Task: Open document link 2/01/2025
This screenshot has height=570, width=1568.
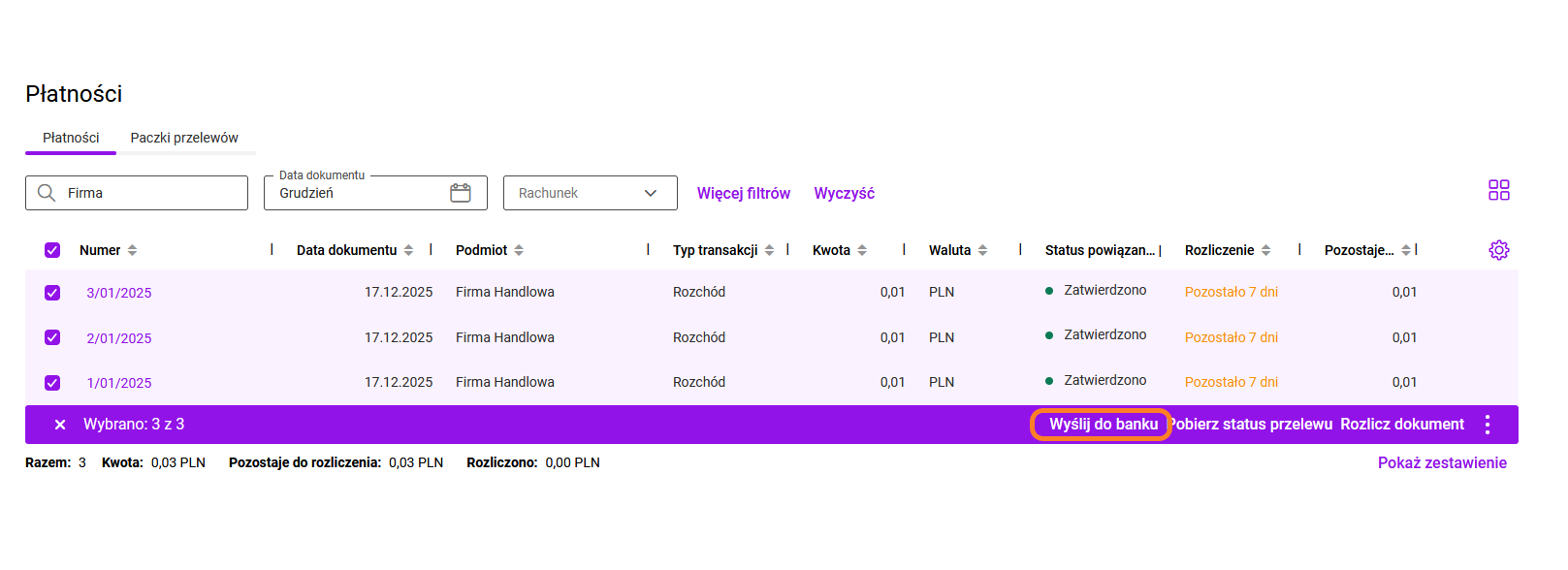Action: [x=119, y=338]
